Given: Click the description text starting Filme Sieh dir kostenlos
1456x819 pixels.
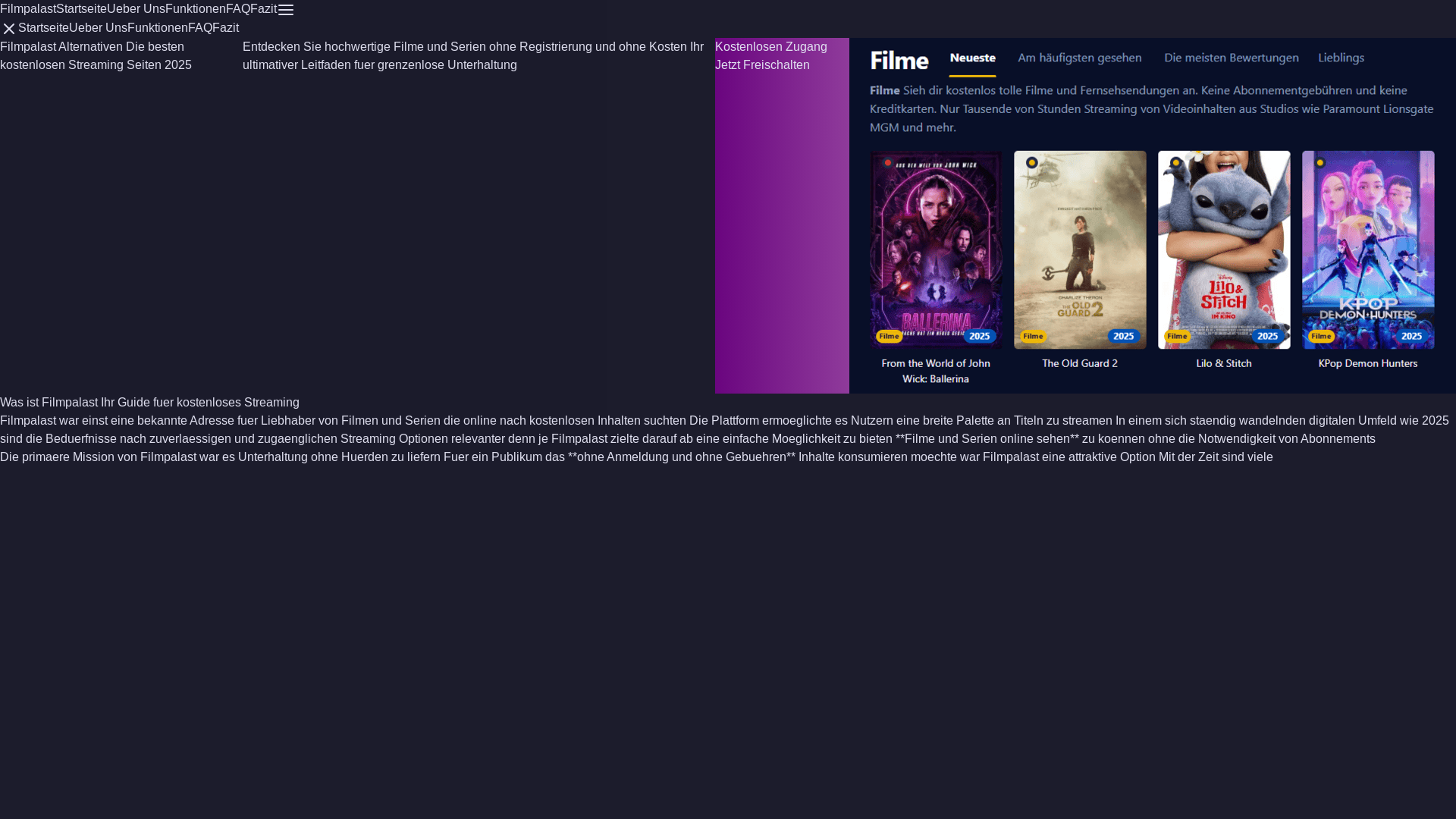Looking at the screenshot, I should pyautogui.click(x=1152, y=108).
